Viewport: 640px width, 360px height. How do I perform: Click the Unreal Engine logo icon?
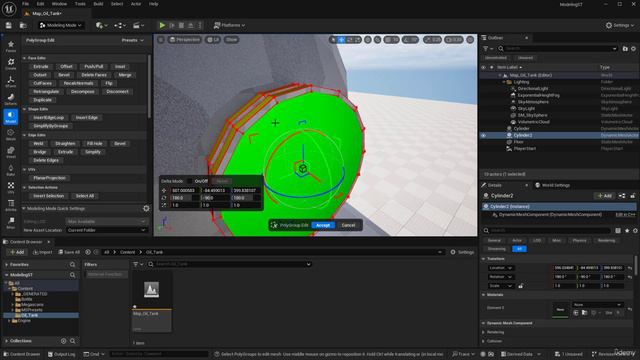[x=9, y=9]
